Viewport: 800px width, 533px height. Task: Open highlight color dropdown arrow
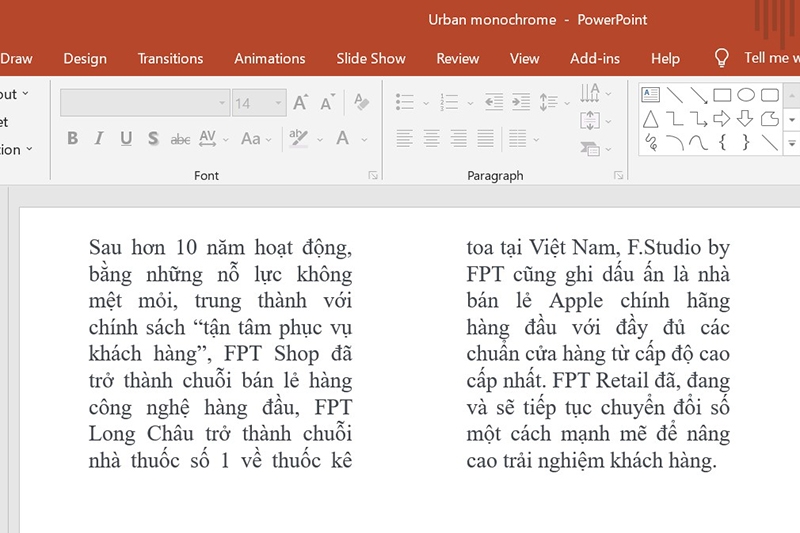click(x=320, y=139)
